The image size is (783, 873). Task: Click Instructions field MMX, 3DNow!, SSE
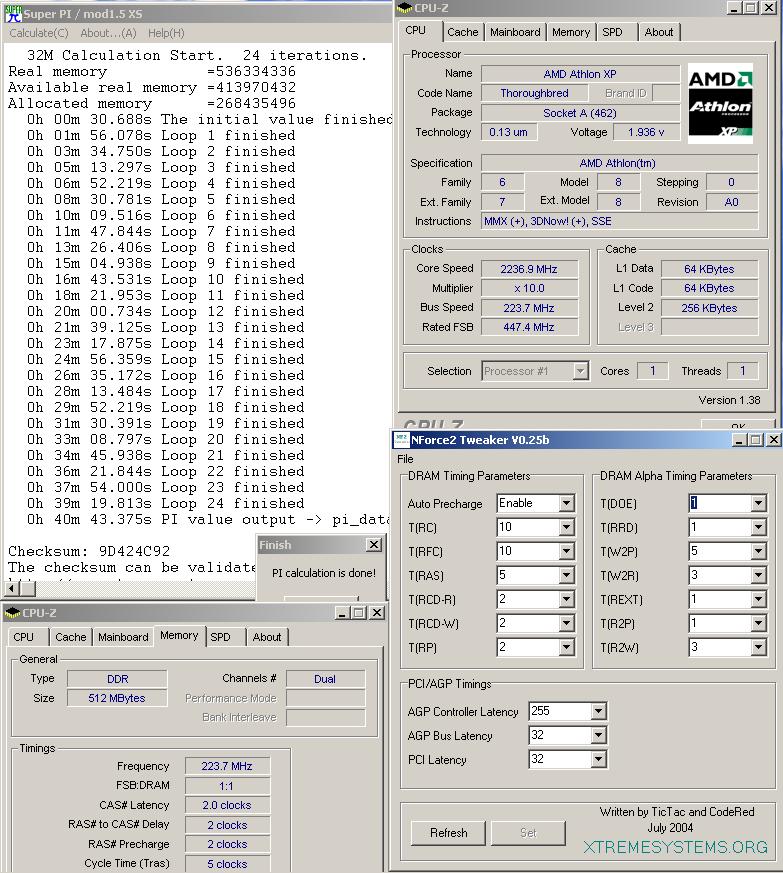click(619, 221)
